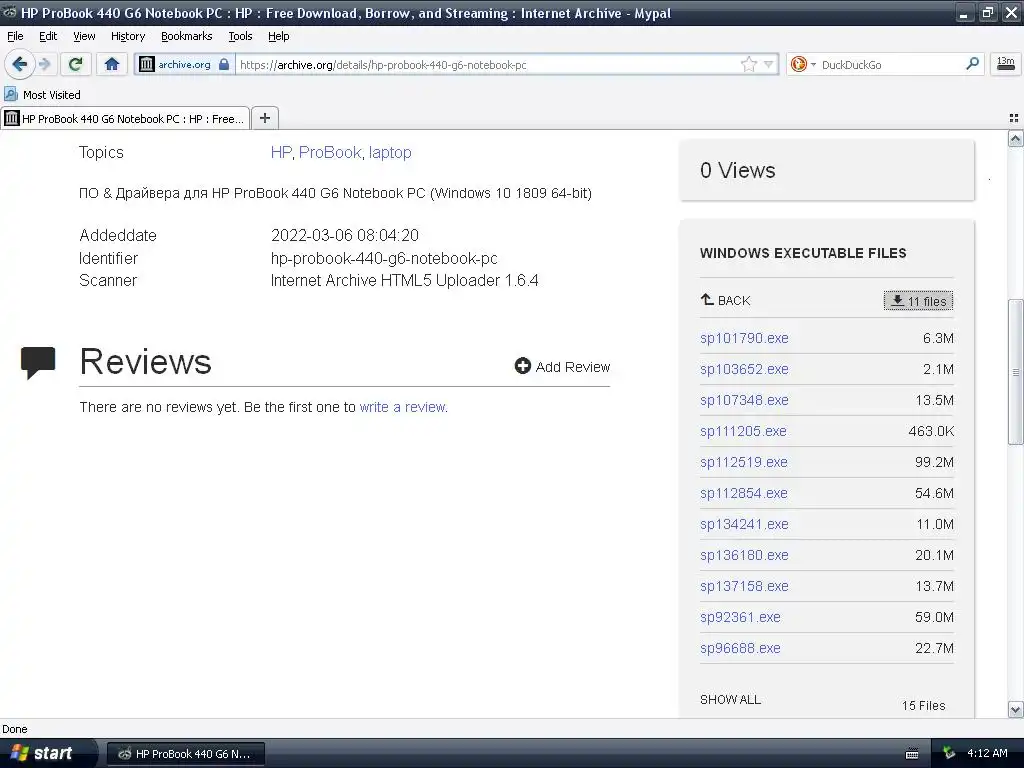Open the History menu
The height and width of the screenshot is (768, 1024).
point(128,36)
